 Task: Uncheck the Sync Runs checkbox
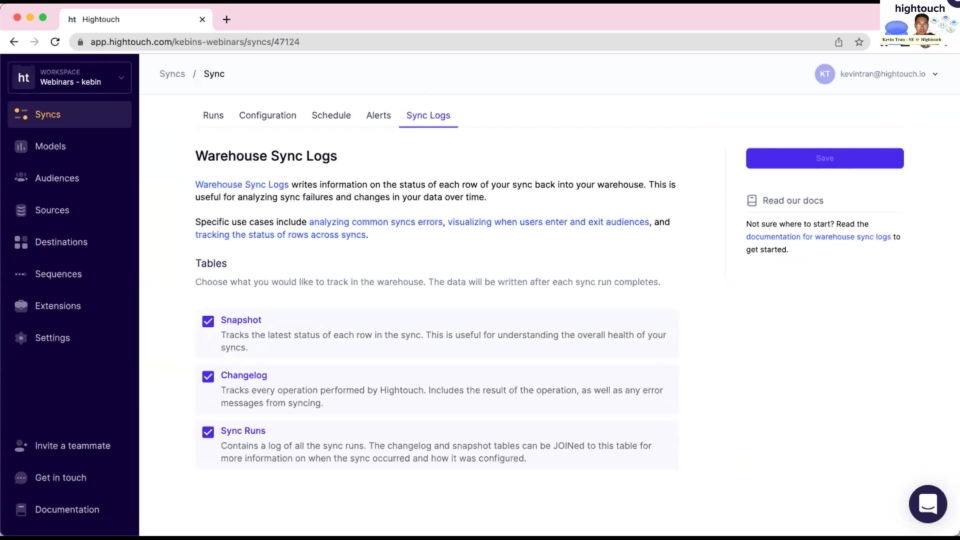pos(208,432)
